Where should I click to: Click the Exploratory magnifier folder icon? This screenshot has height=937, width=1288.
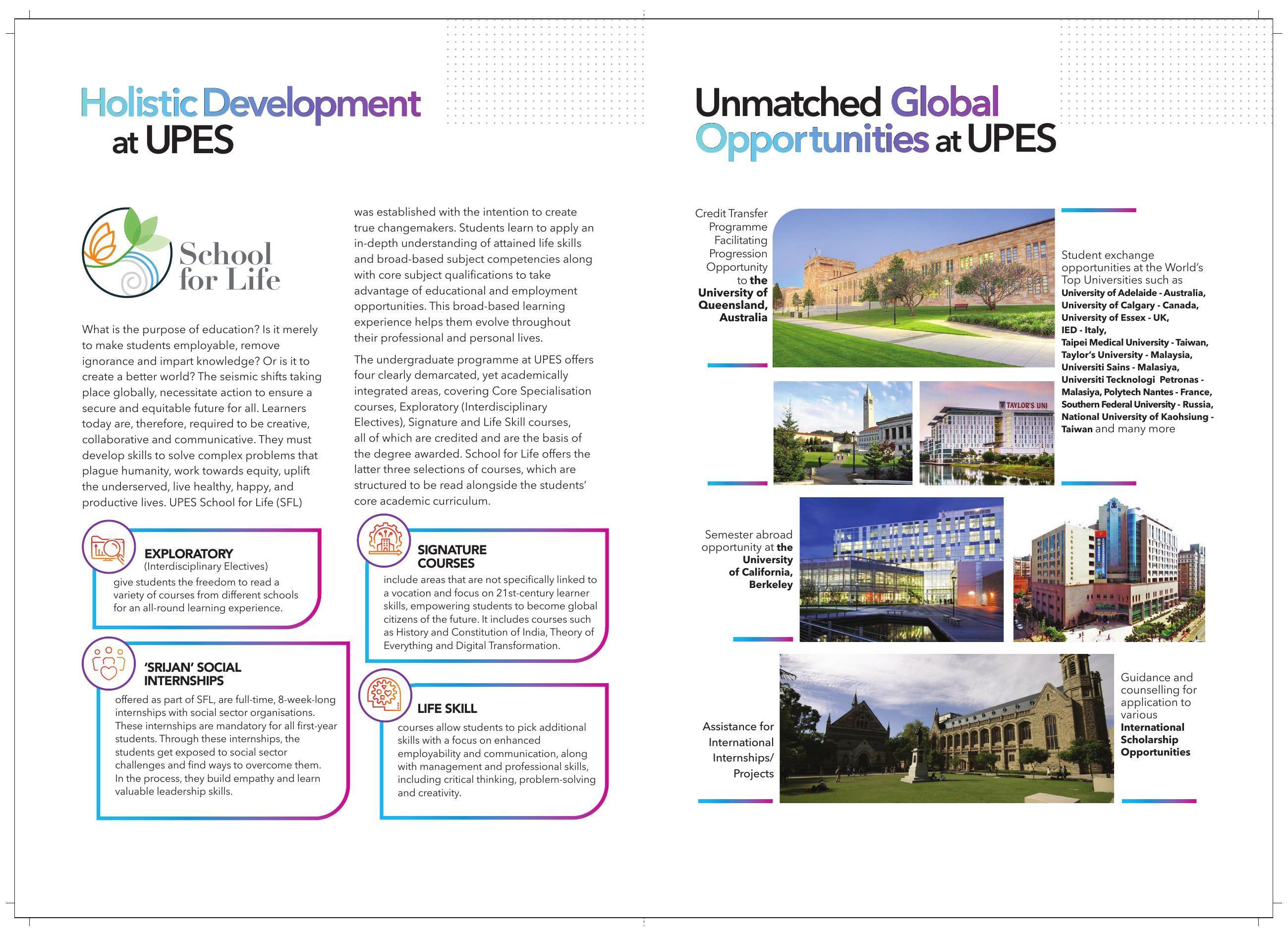tap(109, 547)
